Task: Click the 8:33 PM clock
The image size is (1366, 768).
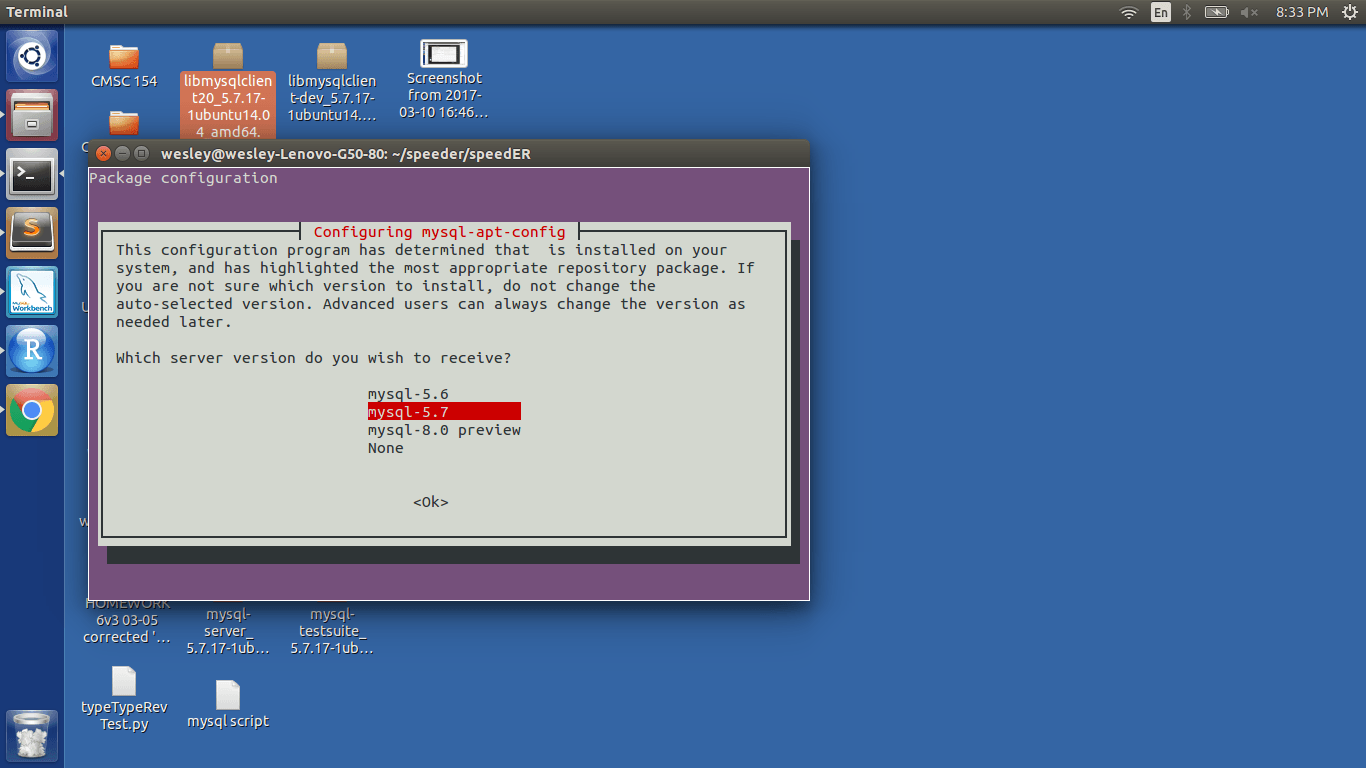Action: (1302, 12)
